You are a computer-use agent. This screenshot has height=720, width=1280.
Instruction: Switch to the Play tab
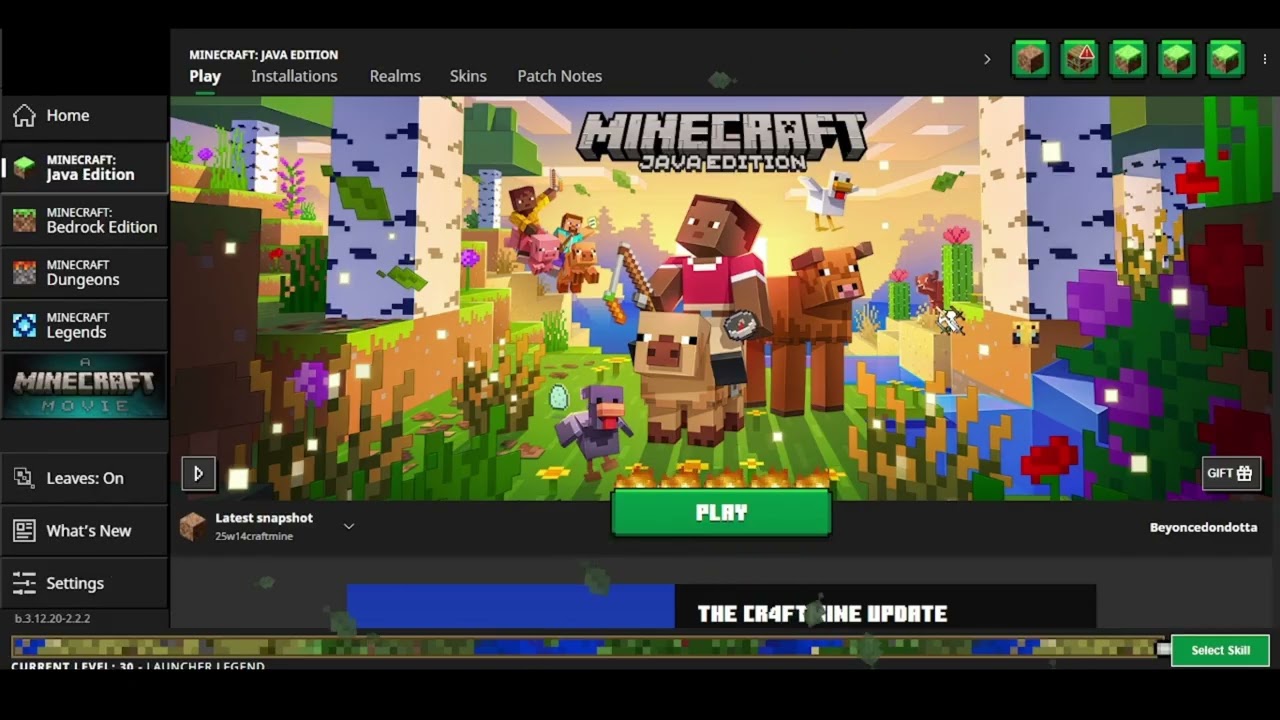(x=205, y=76)
